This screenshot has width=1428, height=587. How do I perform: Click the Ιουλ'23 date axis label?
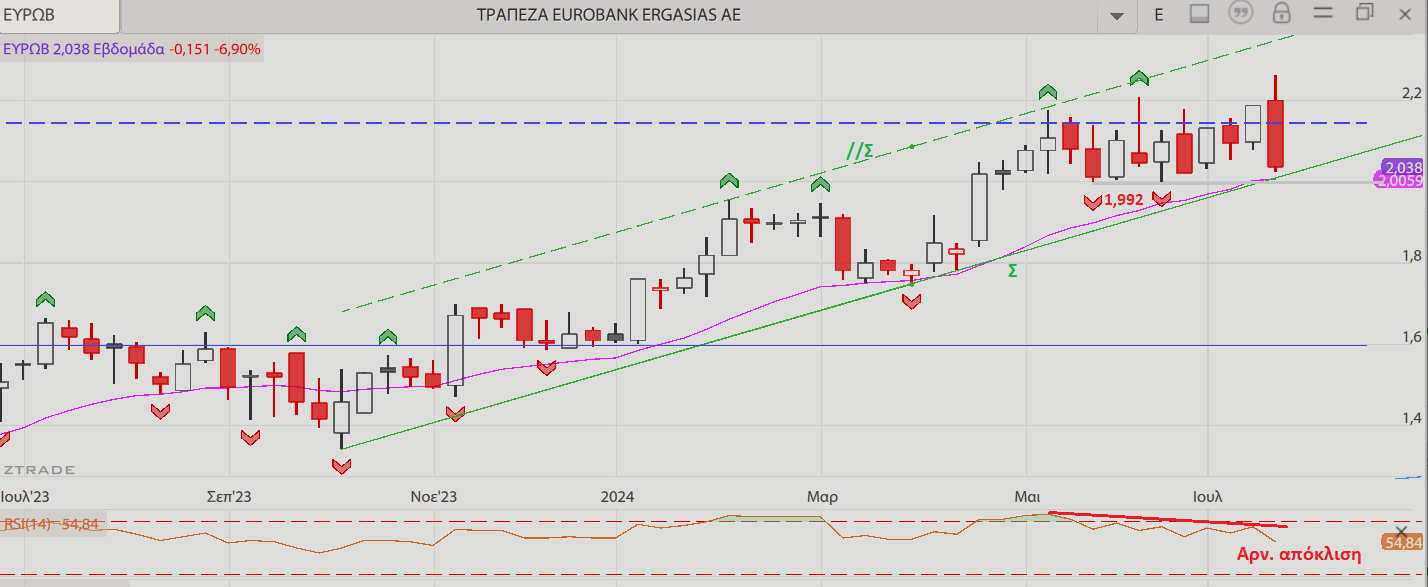25,496
